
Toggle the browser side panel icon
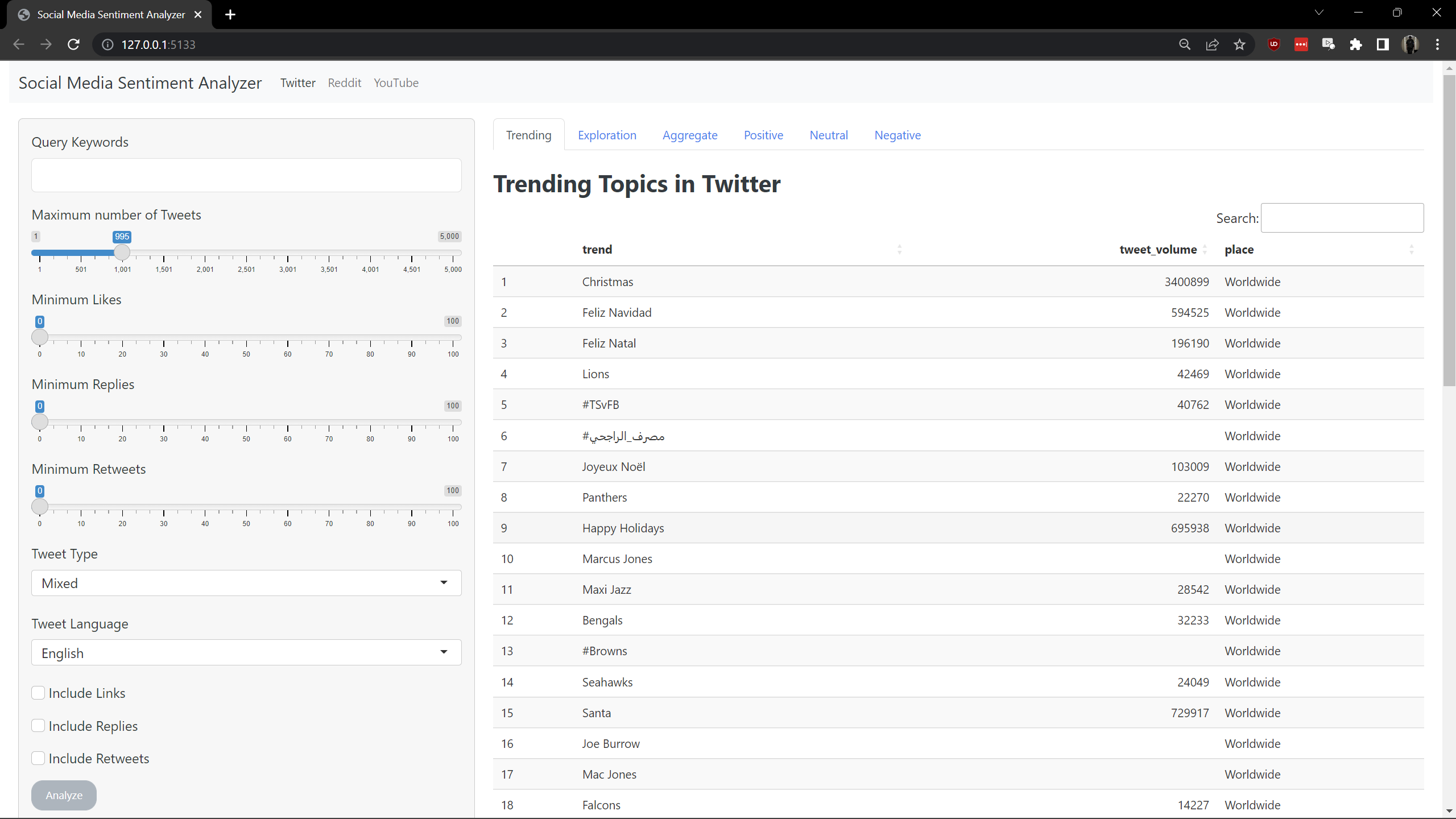[x=1383, y=44]
